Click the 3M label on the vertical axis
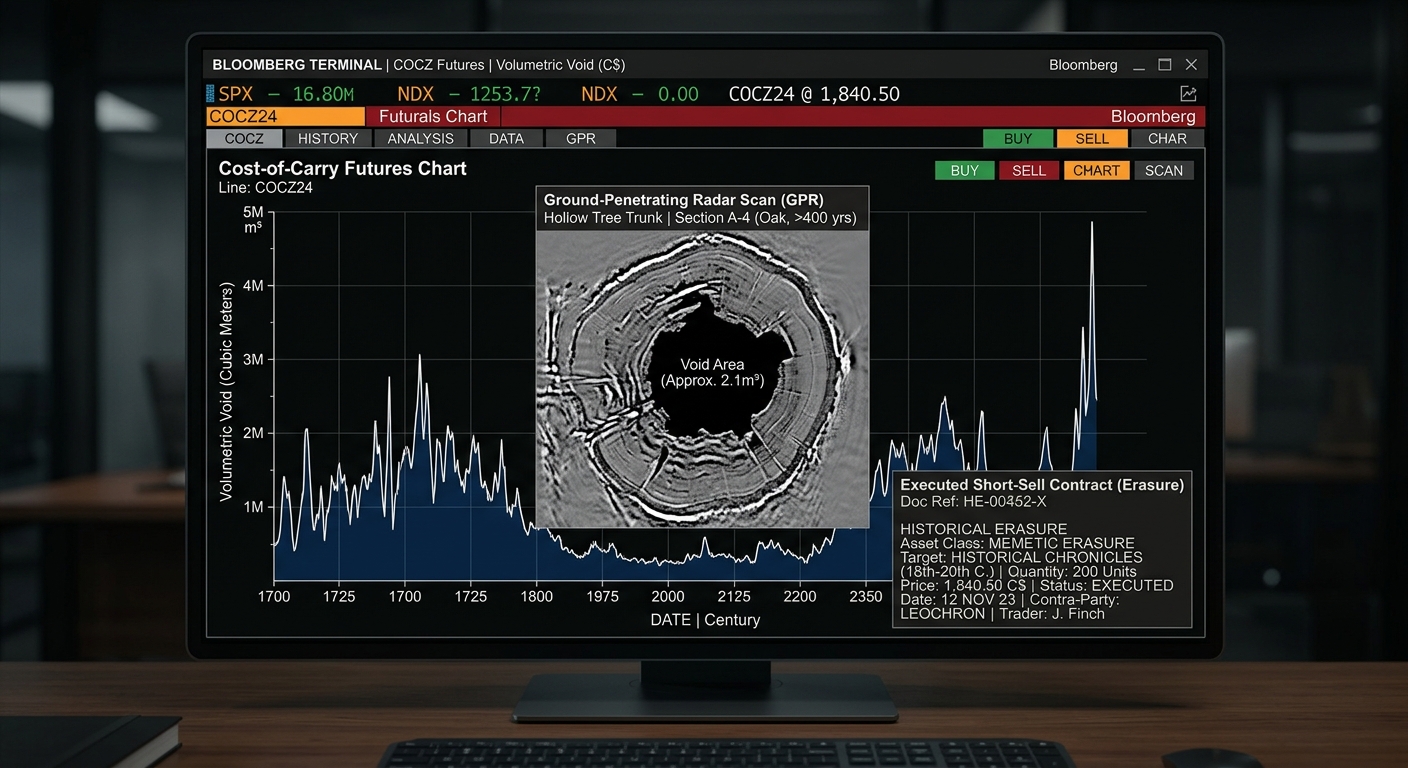The image size is (1408, 768). (253, 359)
